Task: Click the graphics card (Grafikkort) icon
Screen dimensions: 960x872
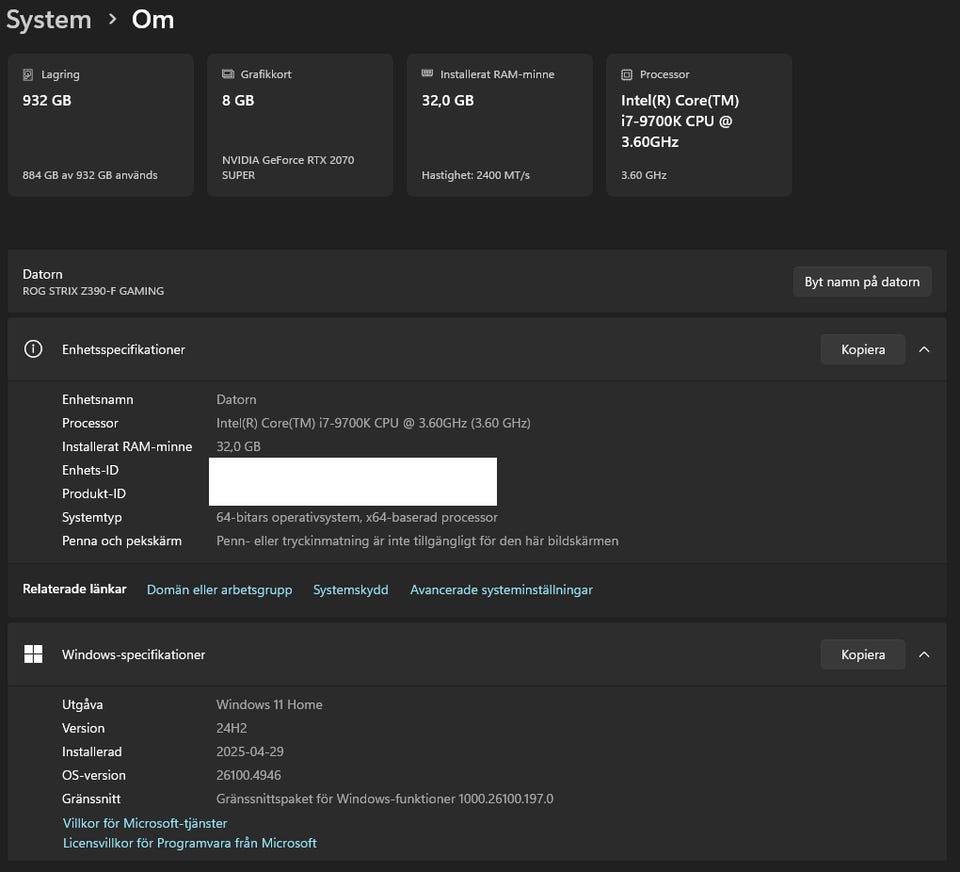Action: click(x=227, y=74)
